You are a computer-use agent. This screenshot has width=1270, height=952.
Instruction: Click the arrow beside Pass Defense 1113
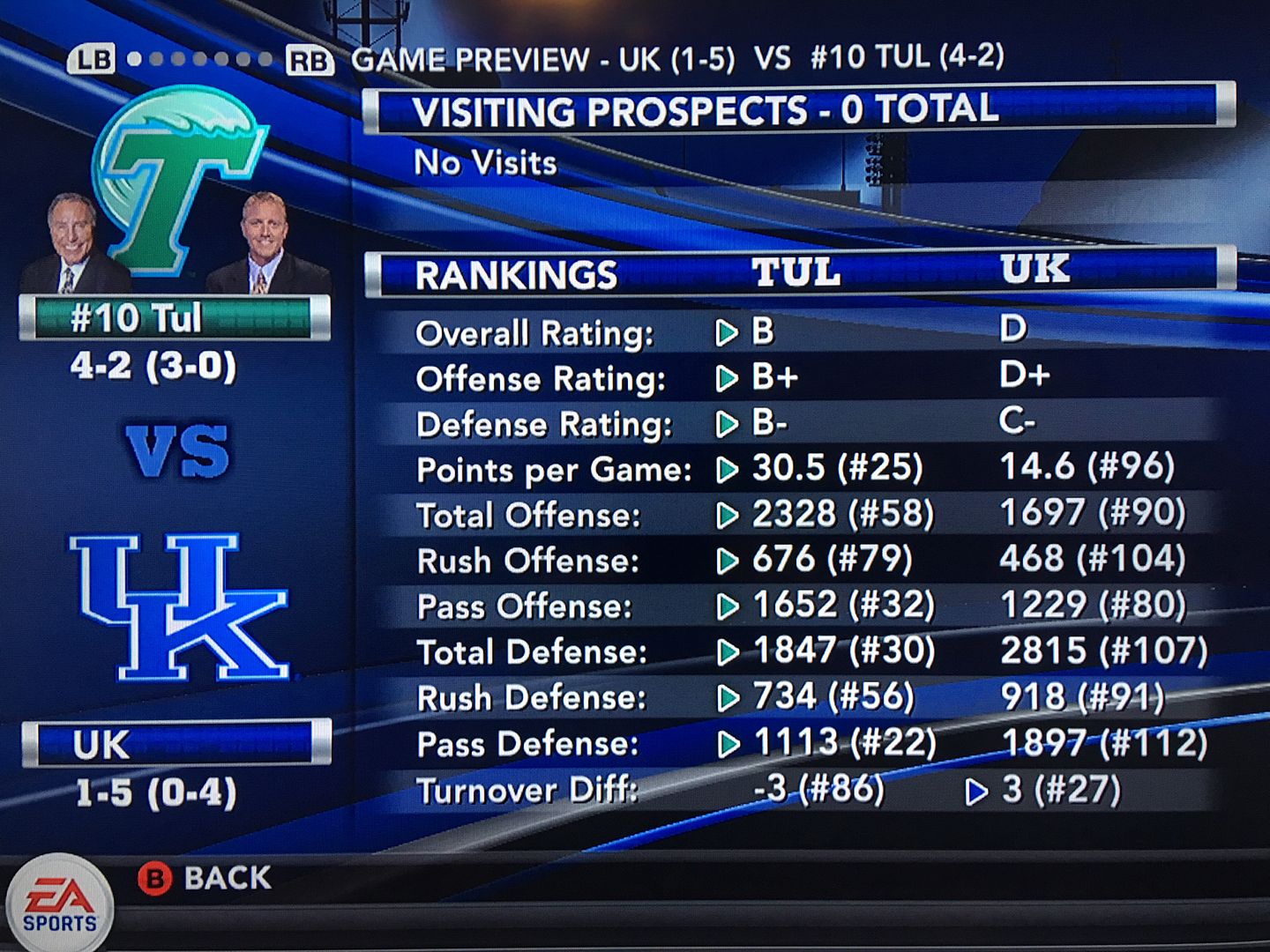click(x=728, y=745)
